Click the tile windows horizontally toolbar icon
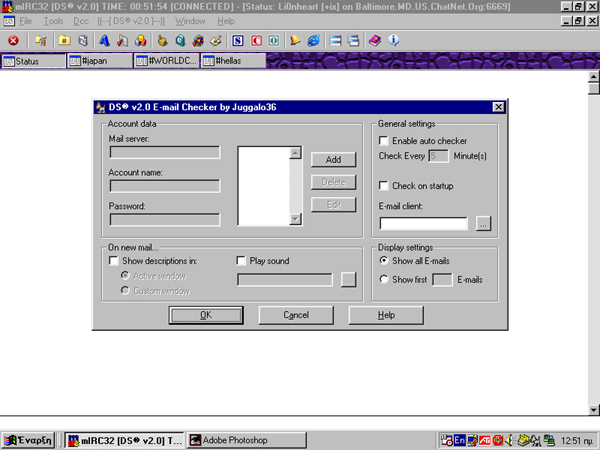The height and width of the screenshot is (450, 600). [335, 41]
